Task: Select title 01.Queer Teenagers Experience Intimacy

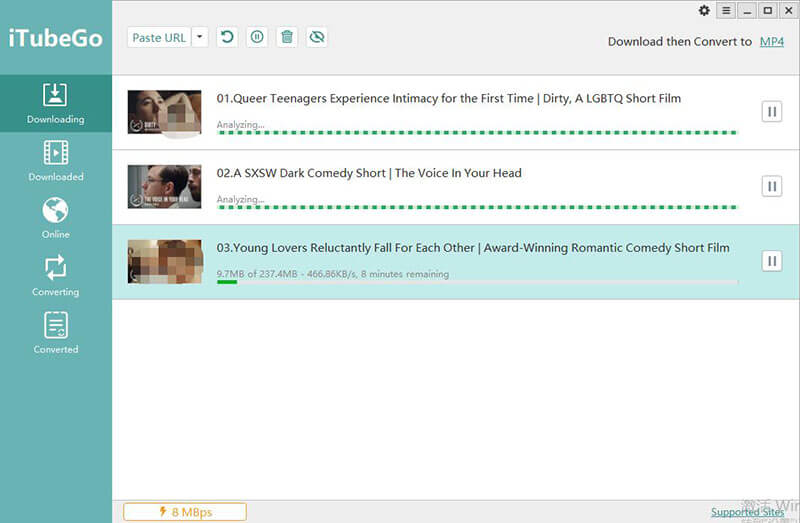Action: click(x=448, y=98)
